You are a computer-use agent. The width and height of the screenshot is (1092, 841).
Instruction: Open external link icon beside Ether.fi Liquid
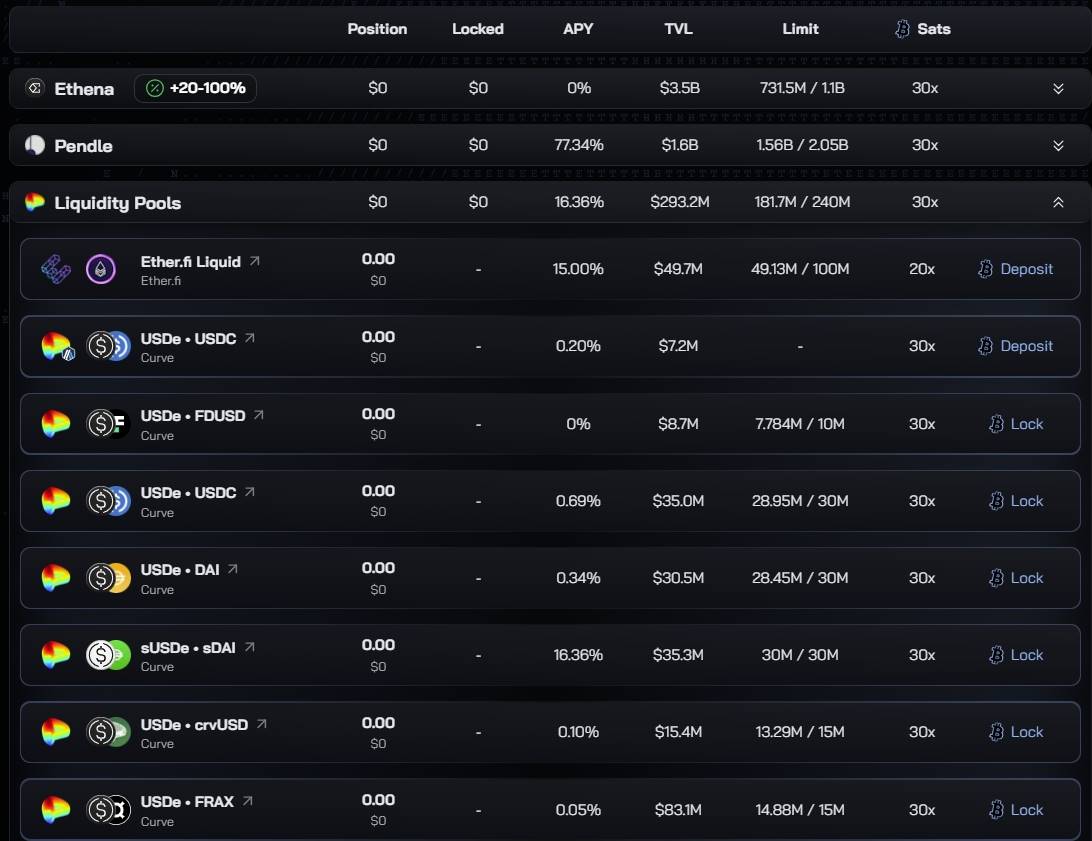[255, 261]
